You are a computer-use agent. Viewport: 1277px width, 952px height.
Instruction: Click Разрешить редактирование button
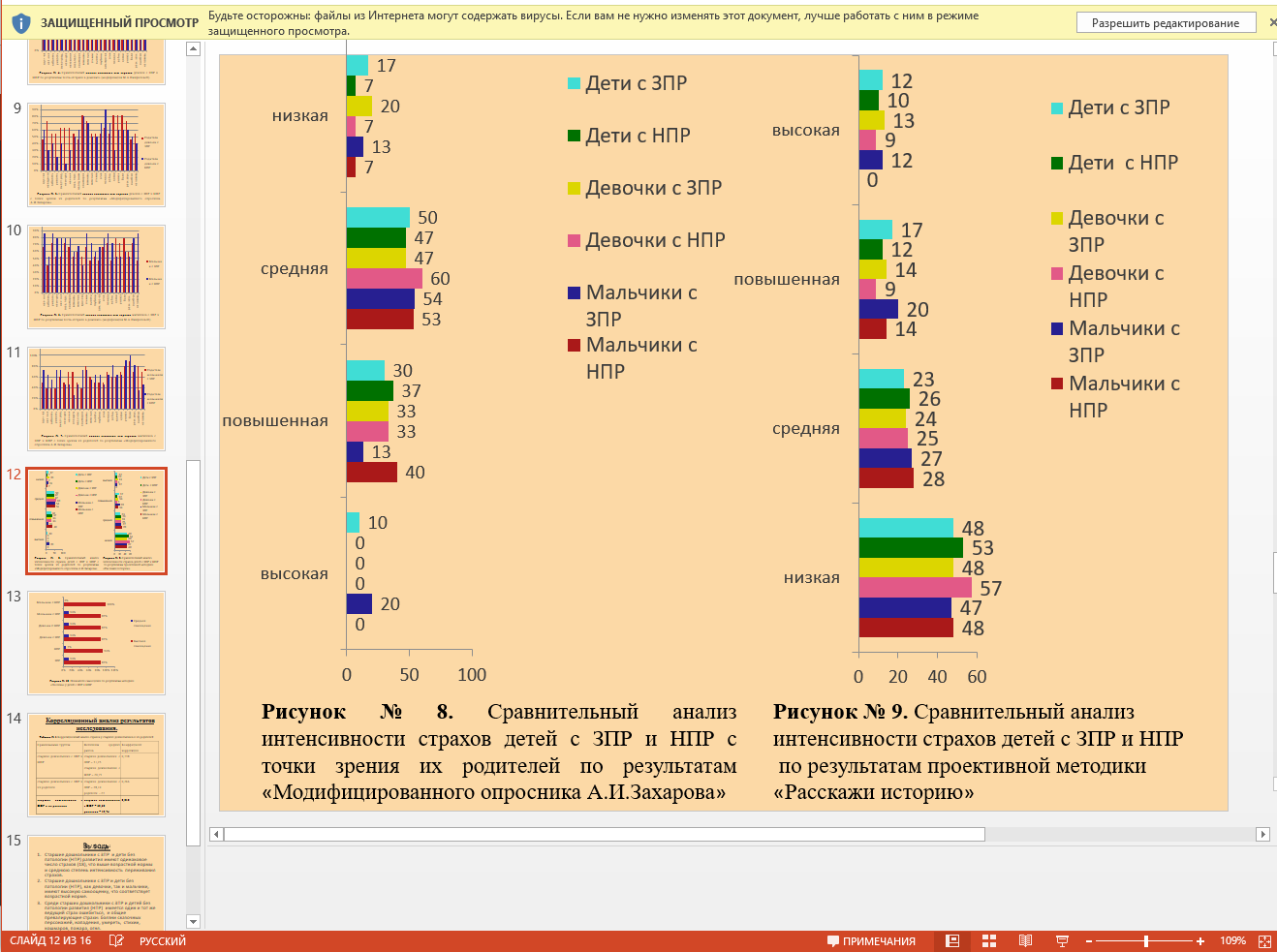tap(1166, 22)
